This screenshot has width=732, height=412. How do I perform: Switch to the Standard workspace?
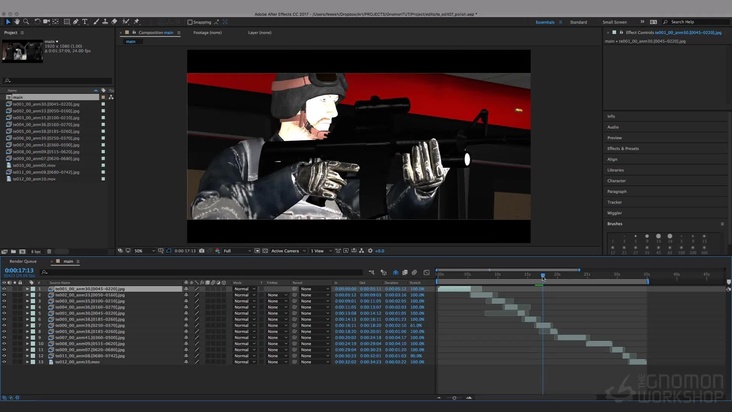click(x=578, y=21)
